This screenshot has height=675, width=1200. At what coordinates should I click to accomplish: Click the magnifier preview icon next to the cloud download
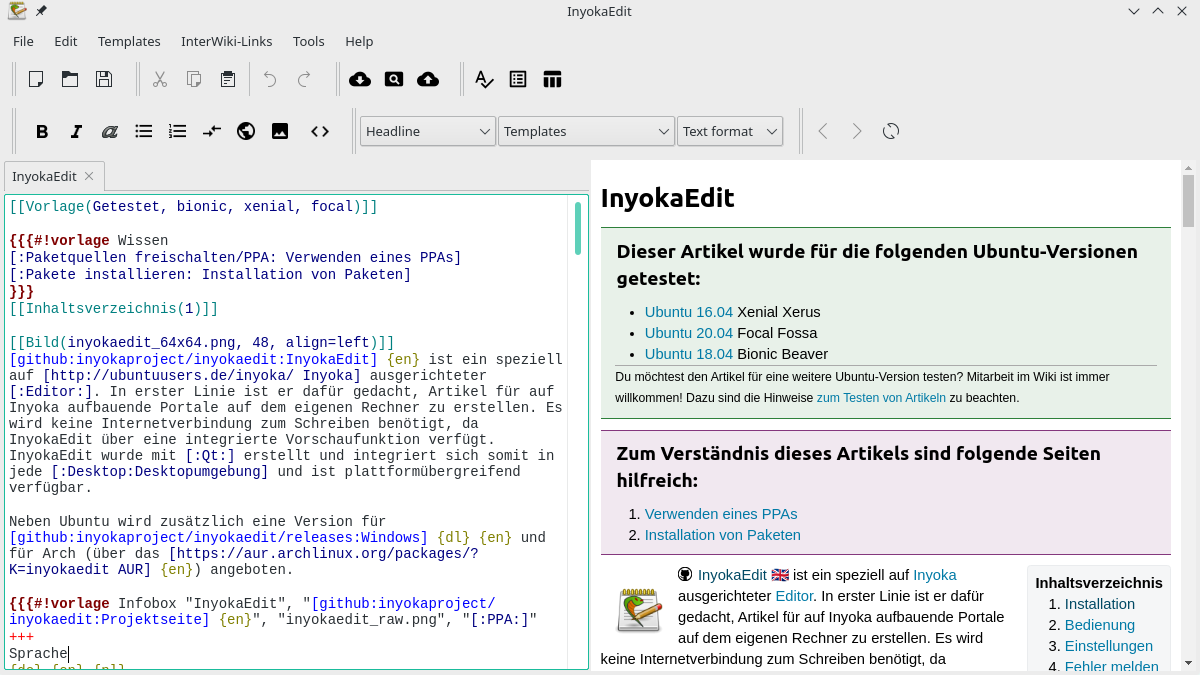394,79
